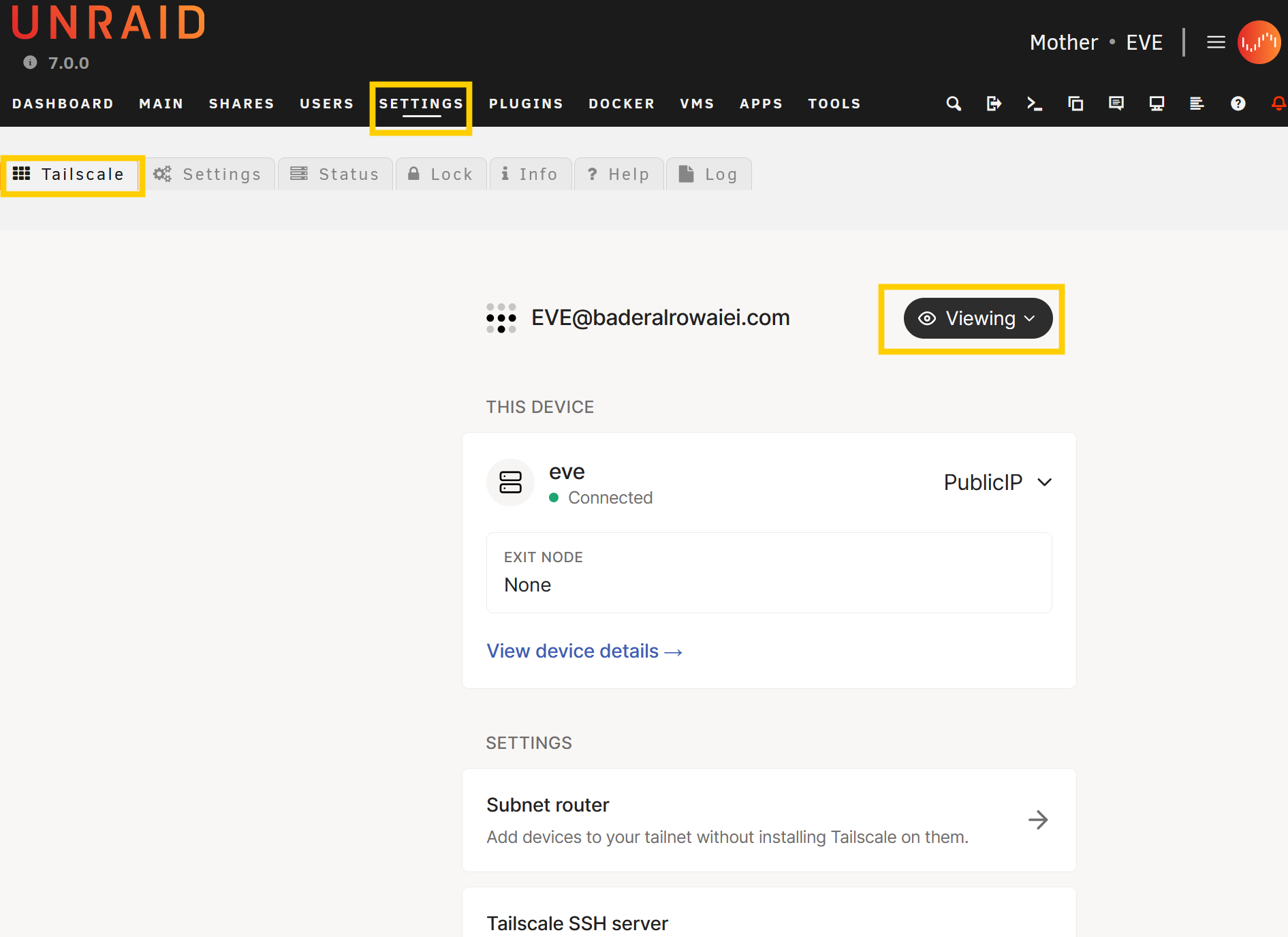Click the system info monitor icon
Screen dimensions: 1288x937
pyautogui.click(x=1157, y=104)
